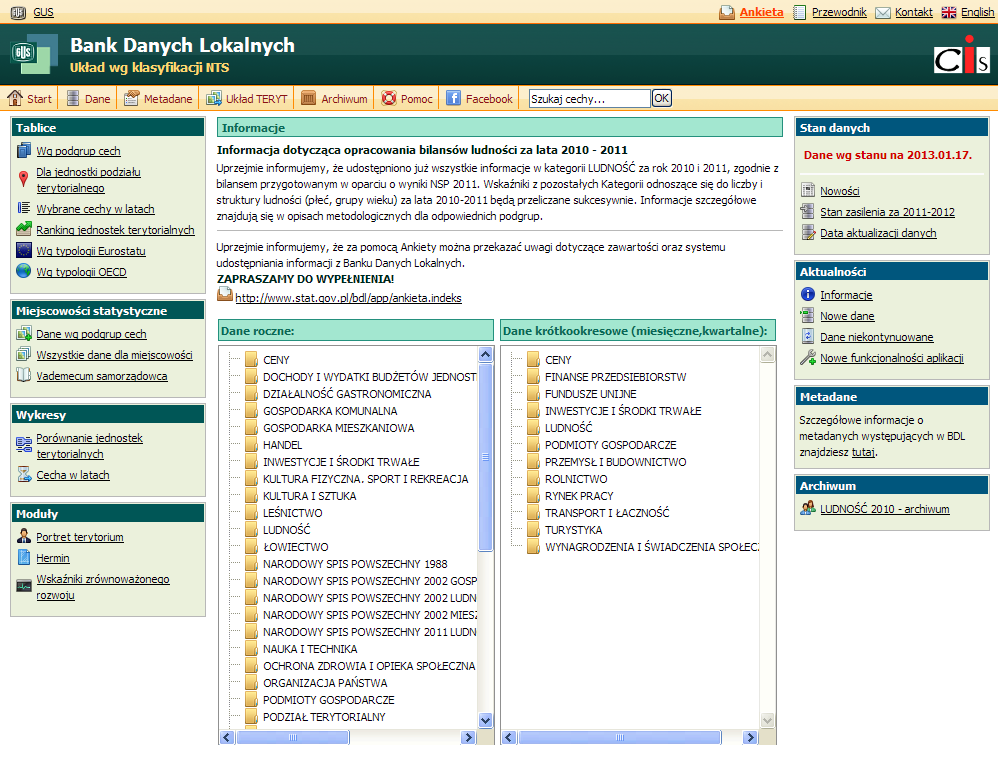Image resolution: width=998 pixels, height=757 pixels.
Task: Click the Pomoc lifebuoy icon
Action: tap(389, 98)
